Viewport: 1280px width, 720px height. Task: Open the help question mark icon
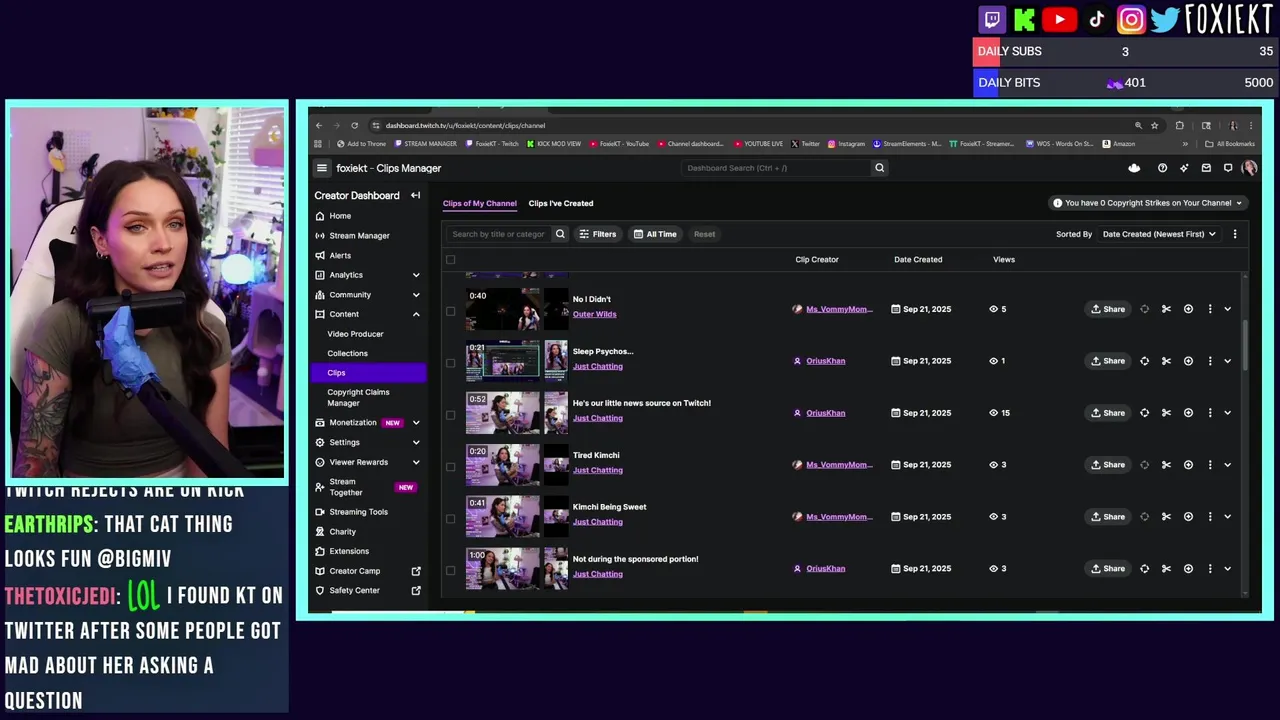coord(1162,168)
